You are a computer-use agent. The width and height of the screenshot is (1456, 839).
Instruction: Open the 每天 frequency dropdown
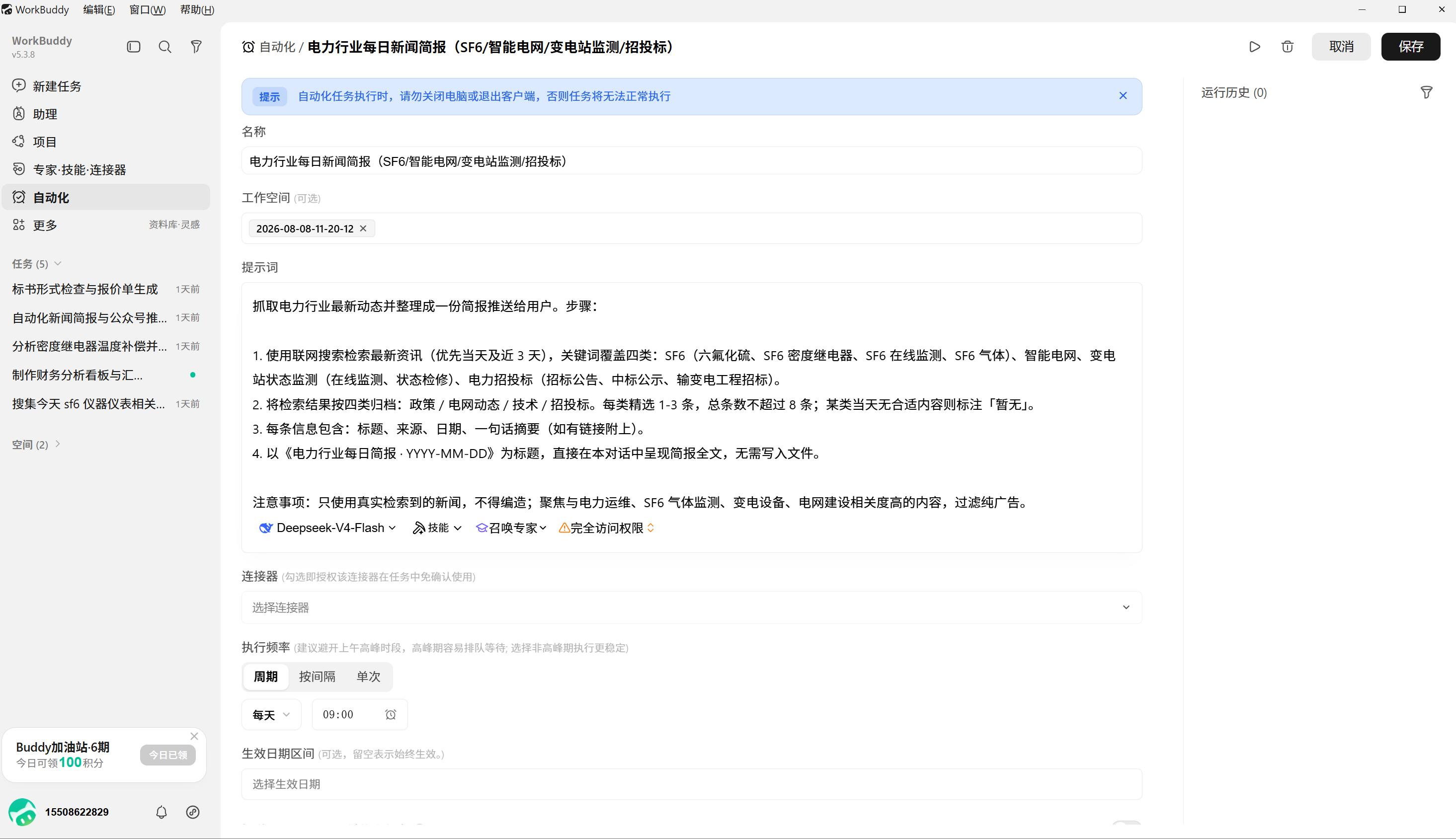pyautogui.click(x=271, y=714)
